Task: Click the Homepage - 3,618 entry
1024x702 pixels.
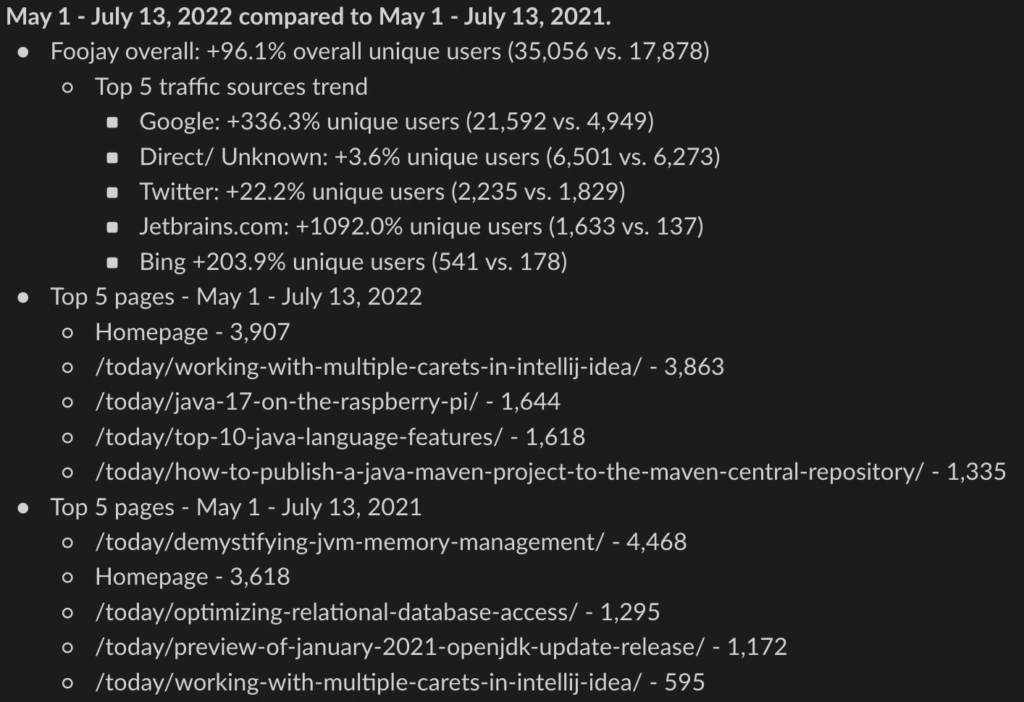Action: tap(193, 577)
